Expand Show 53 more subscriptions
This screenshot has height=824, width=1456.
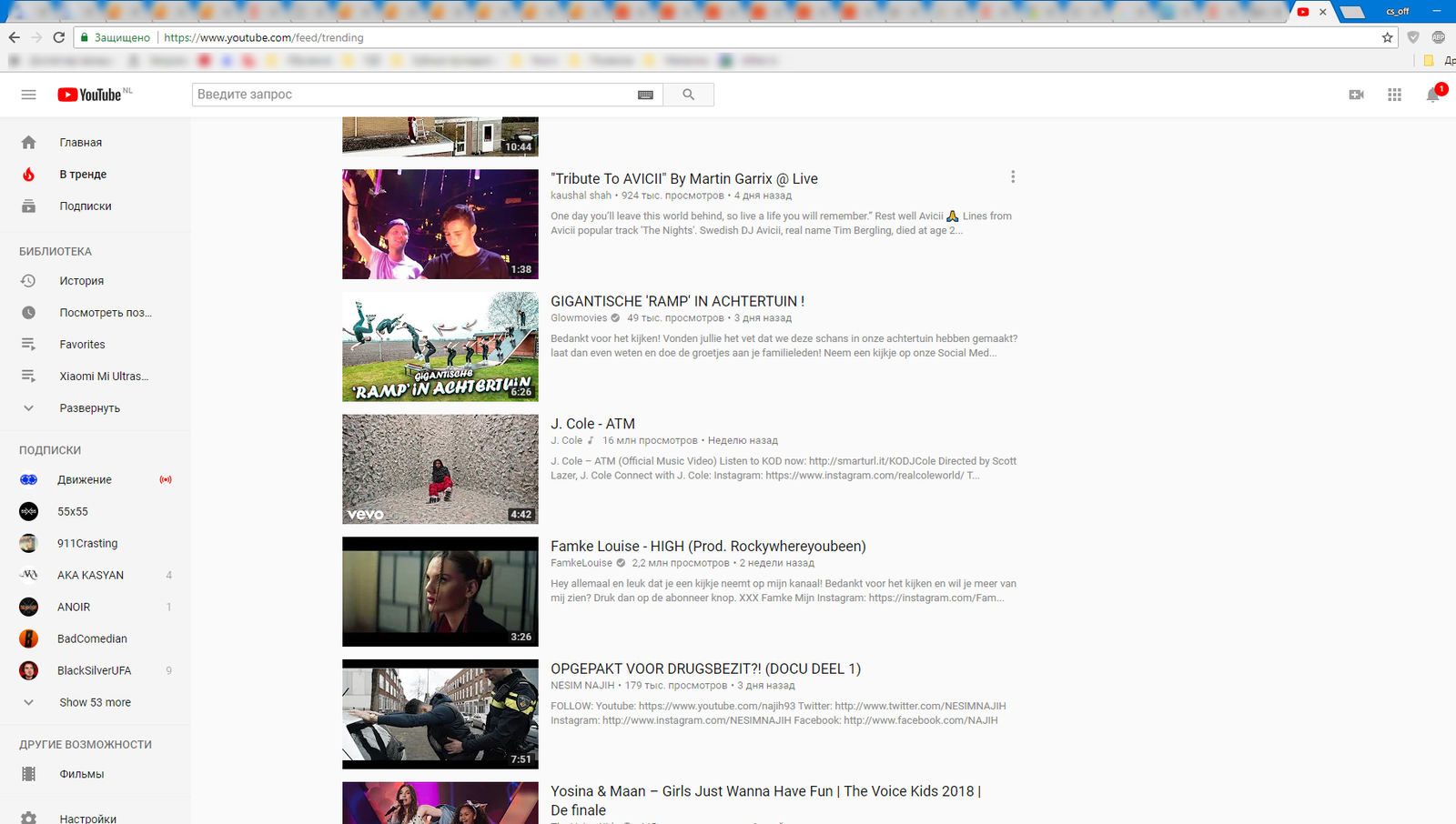[x=96, y=702]
